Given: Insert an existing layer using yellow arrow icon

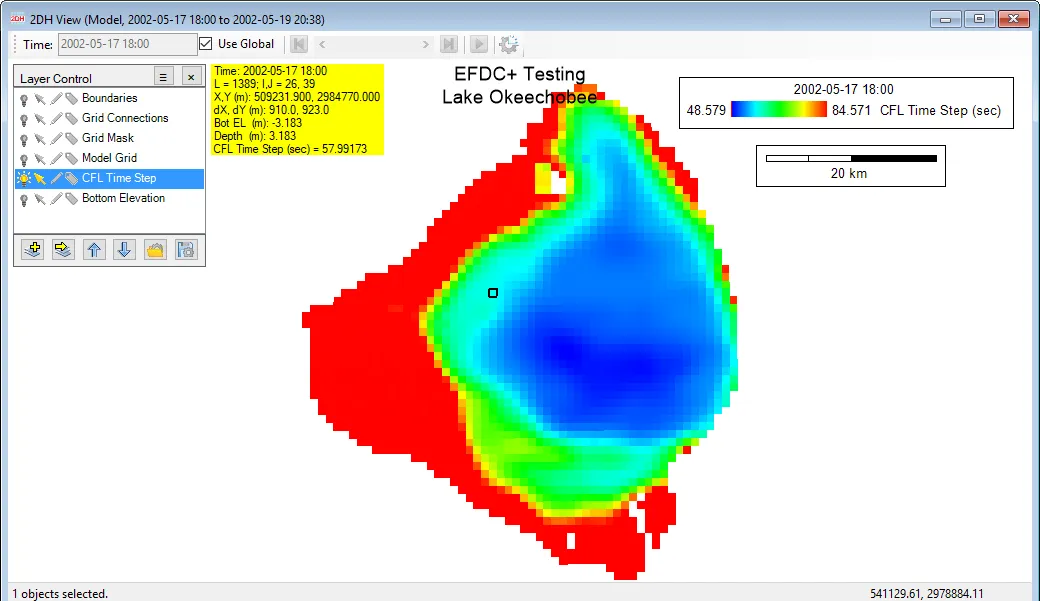Looking at the screenshot, I should coord(62,249).
